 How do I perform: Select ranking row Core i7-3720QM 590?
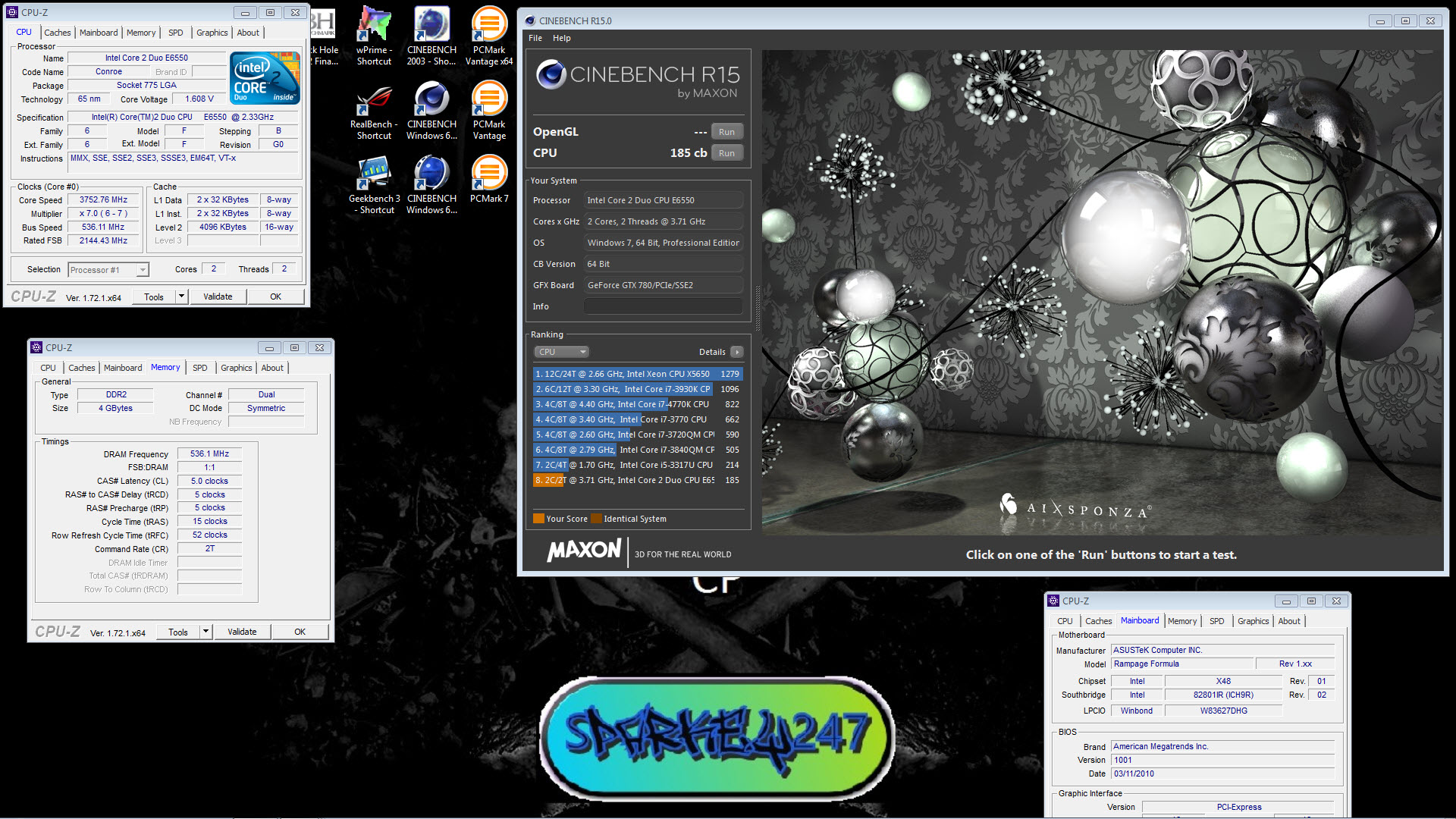(x=637, y=435)
